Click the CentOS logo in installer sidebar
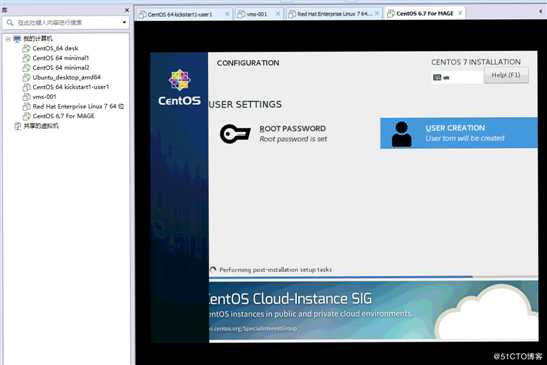Screen dimensions: 547x365 [179, 87]
